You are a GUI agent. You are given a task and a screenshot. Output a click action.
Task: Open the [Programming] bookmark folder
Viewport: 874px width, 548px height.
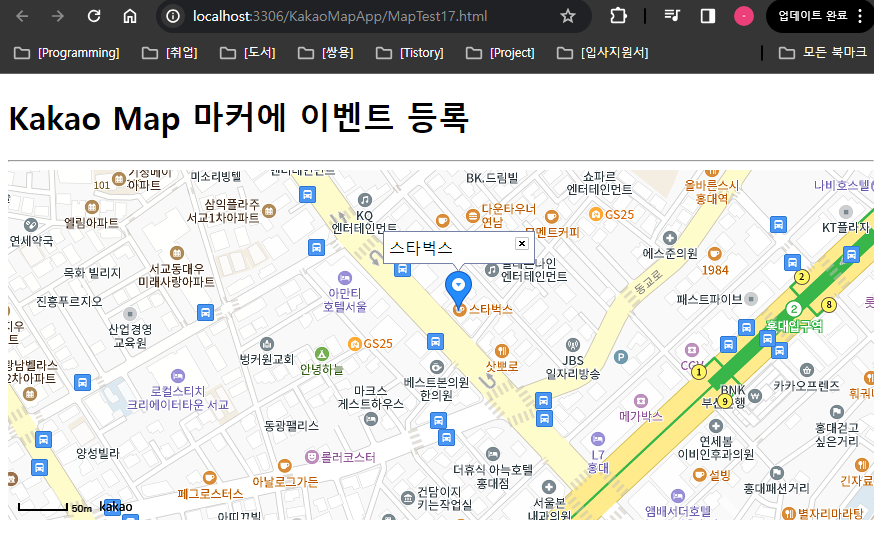coord(67,53)
